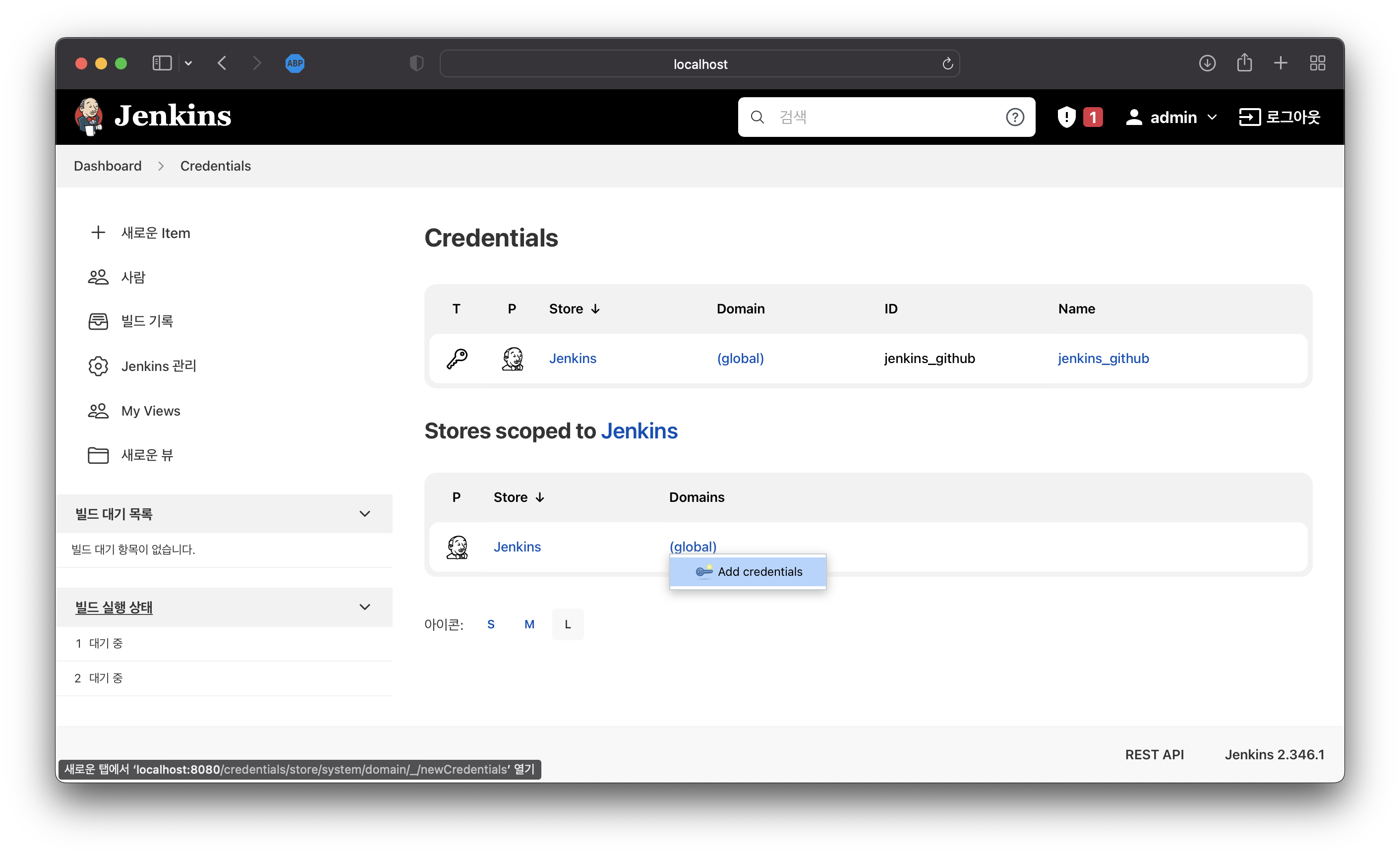Show Safari tab overview grid
Image resolution: width=1400 pixels, height=856 pixels.
coord(1317,63)
